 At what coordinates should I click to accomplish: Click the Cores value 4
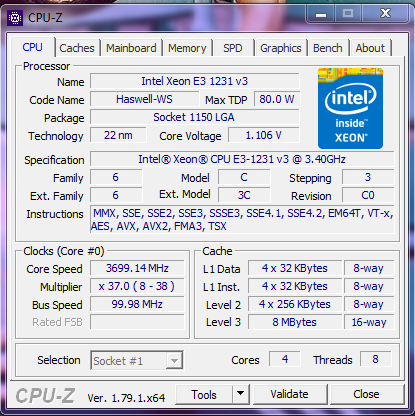(285, 359)
